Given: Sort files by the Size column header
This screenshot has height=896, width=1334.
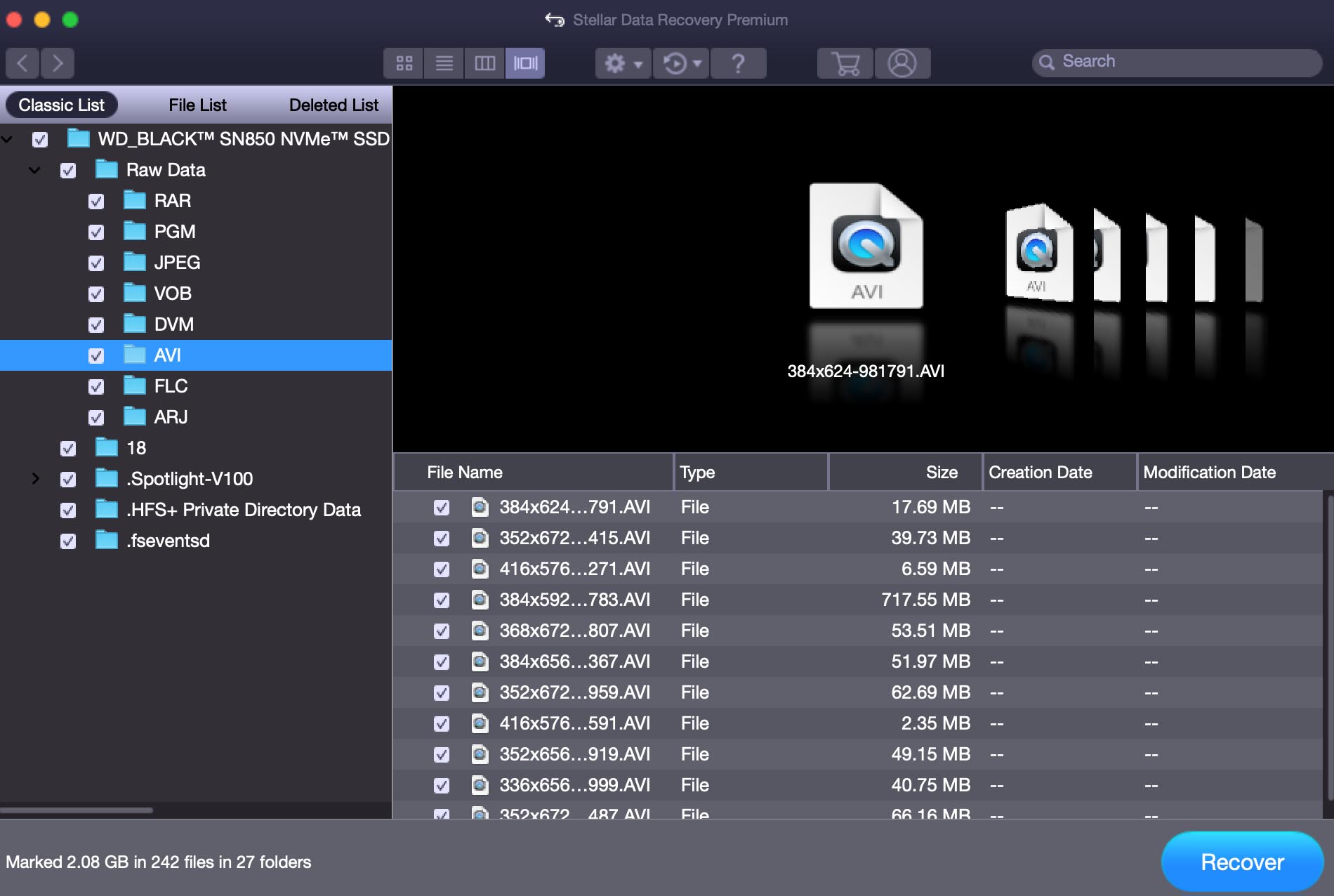Looking at the screenshot, I should (x=941, y=473).
